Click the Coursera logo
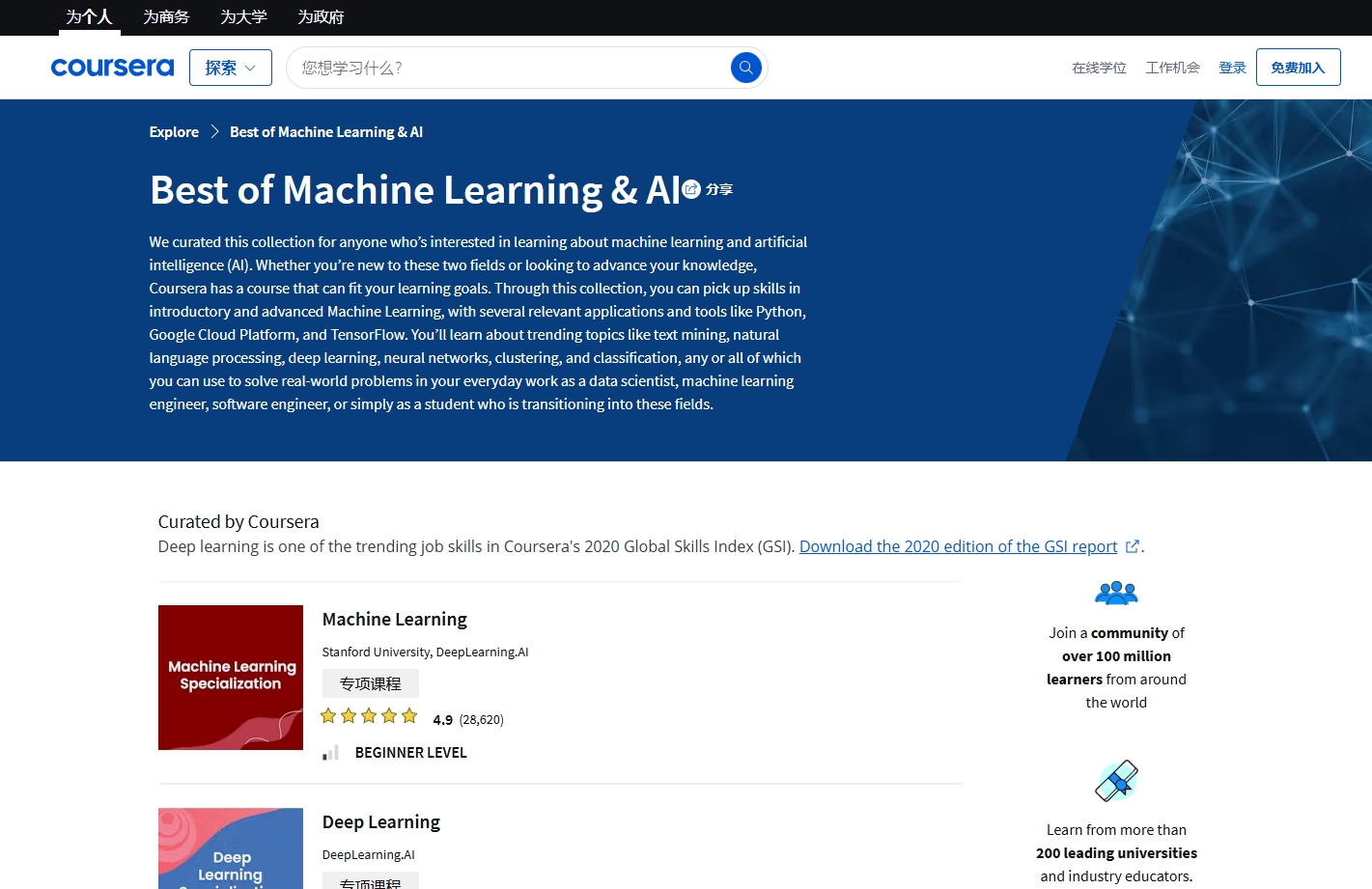This screenshot has width=1372, height=889. click(x=112, y=68)
